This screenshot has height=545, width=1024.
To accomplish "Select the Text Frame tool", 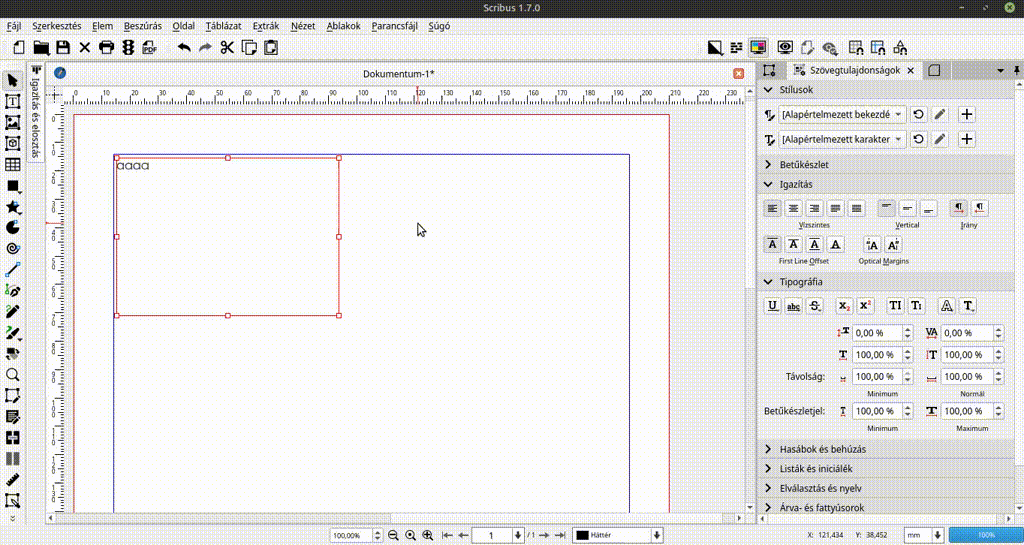I will [13, 101].
